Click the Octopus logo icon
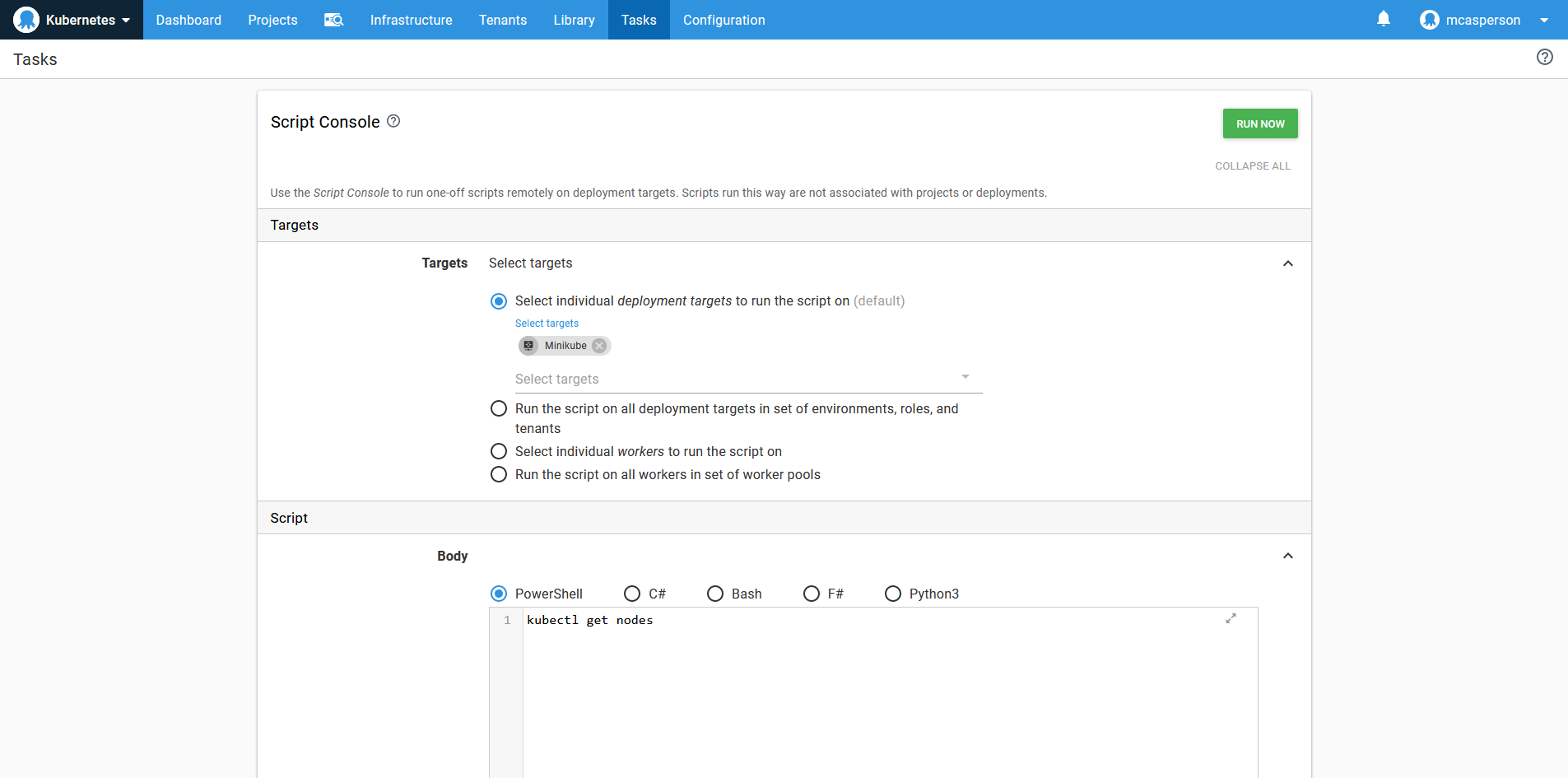This screenshot has height=778, width=1568. [26, 20]
